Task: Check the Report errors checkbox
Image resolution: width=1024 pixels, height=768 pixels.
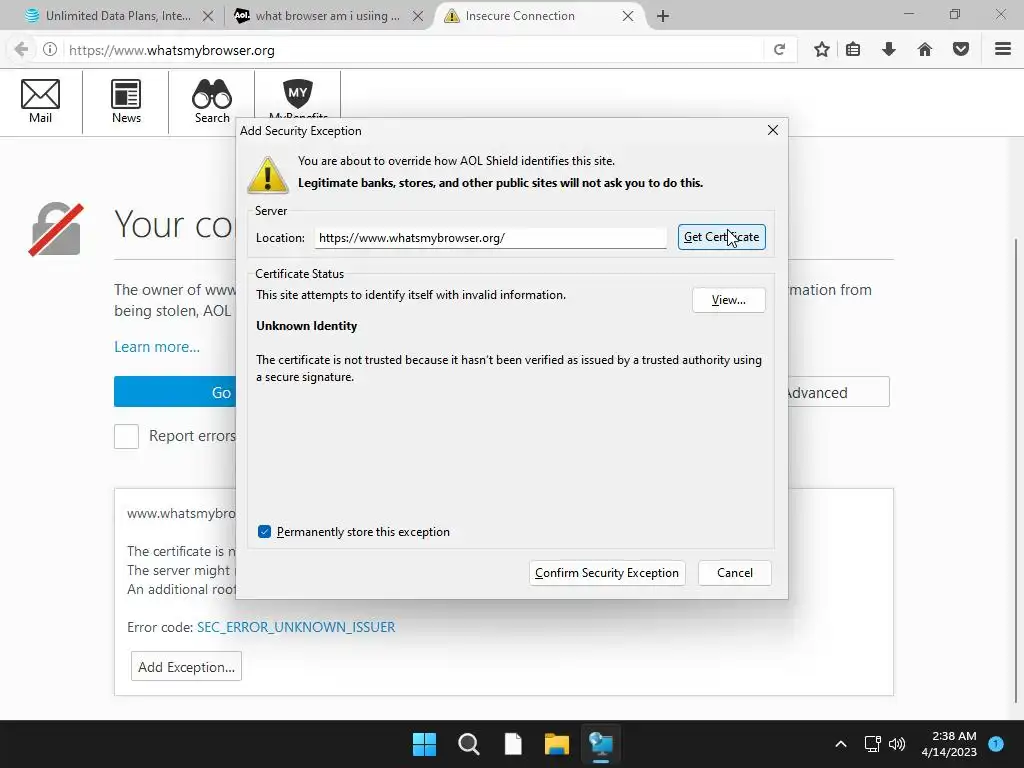Action: [126, 436]
